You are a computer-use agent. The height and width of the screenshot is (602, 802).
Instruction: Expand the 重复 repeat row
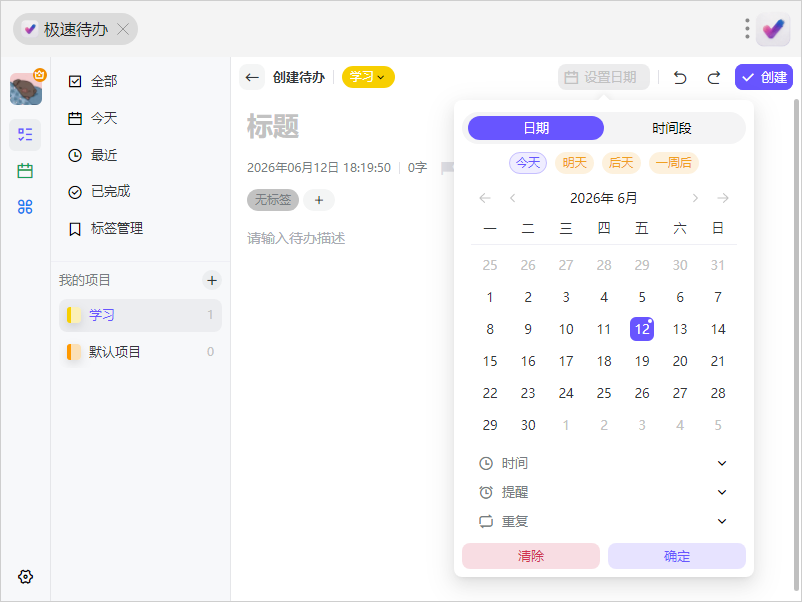[x=604, y=521]
